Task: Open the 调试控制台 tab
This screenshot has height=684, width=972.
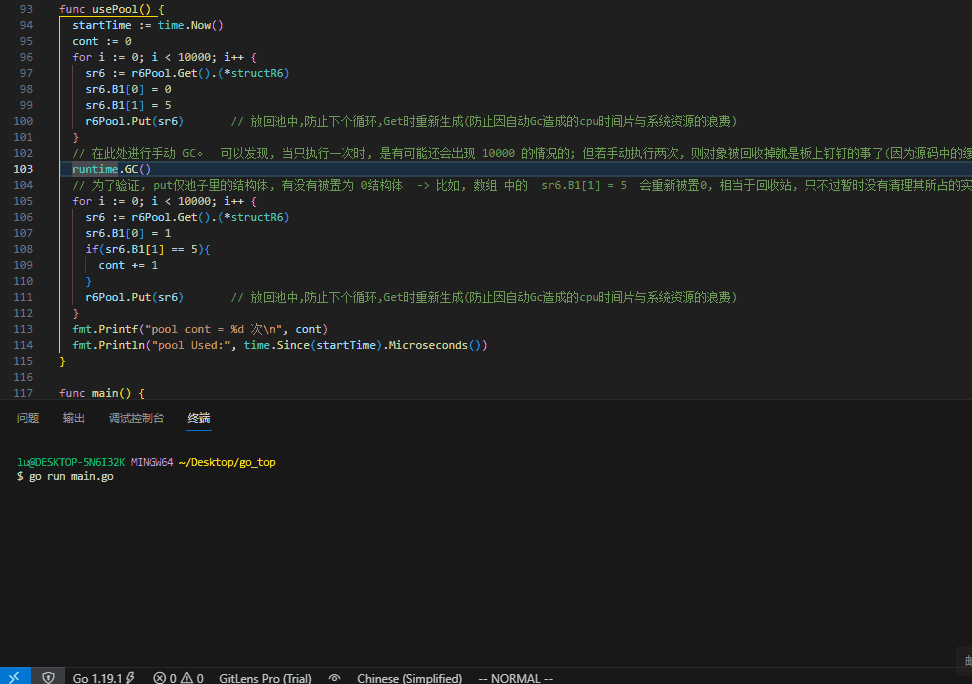Action: pyautogui.click(x=136, y=418)
